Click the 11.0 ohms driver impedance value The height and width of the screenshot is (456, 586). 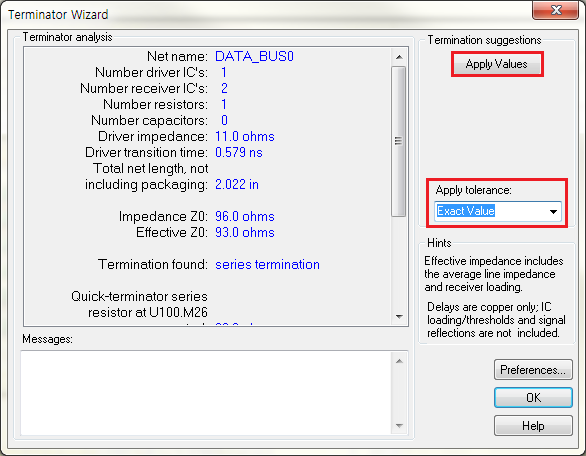245,136
